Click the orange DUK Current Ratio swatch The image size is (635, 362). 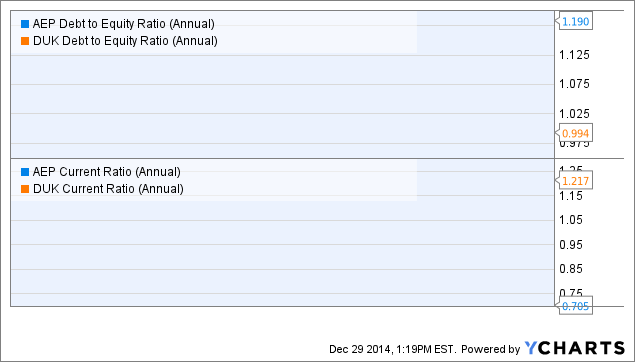pyautogui.click(x=25, y=189)
